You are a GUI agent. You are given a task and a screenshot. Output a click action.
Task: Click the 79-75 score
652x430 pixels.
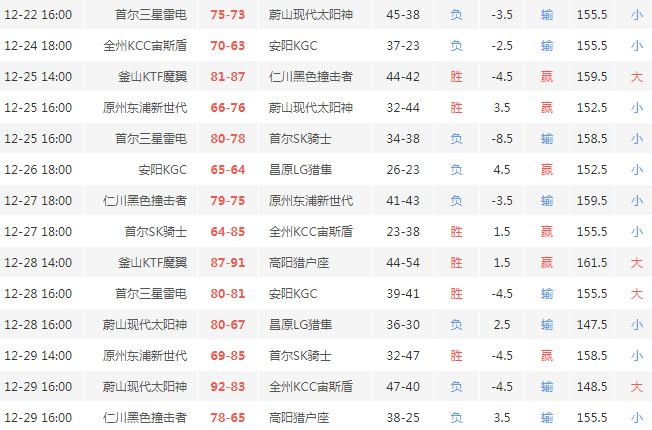click(227, 201)
